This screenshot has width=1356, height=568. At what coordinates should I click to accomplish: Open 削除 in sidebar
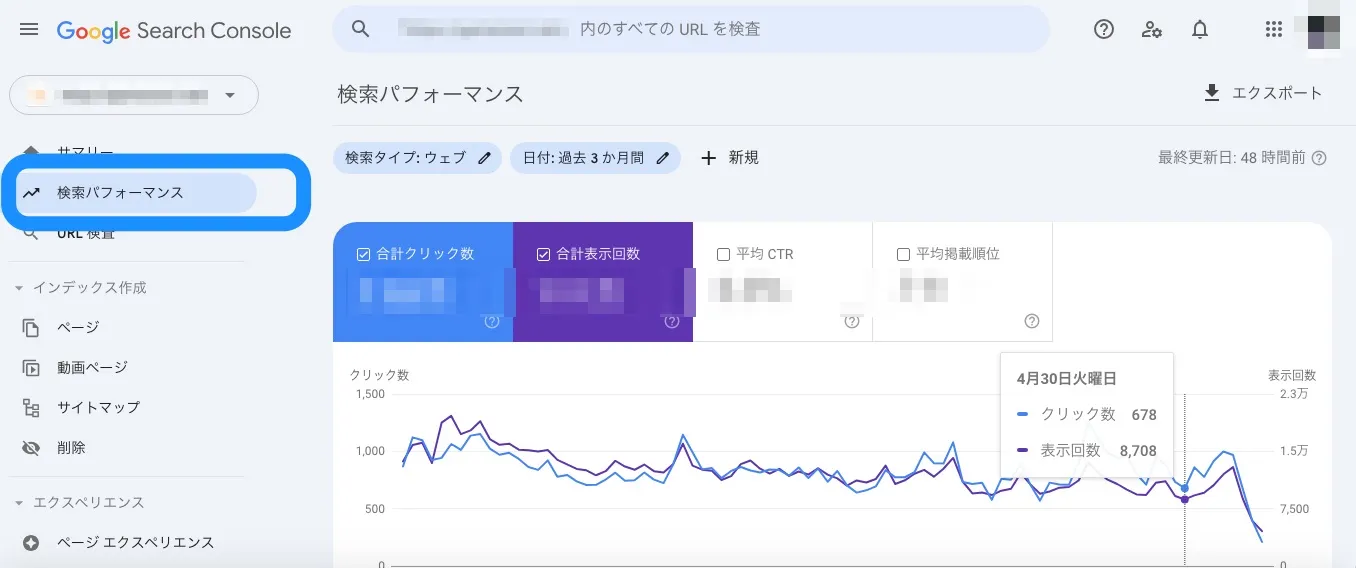point(71,448)
